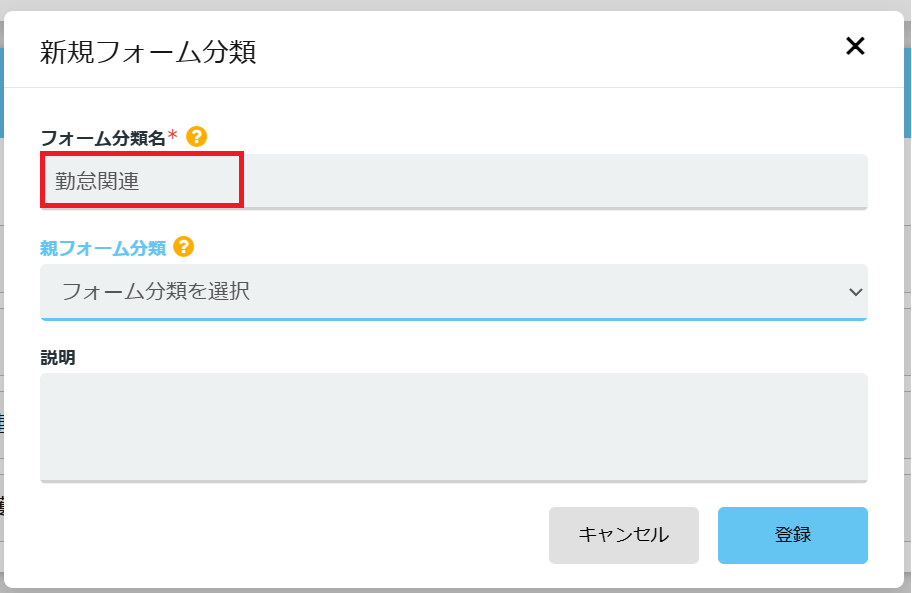Click the blue underline of 親フォーム分類 dropdown
912x593 pixels.
coord(454,319)
